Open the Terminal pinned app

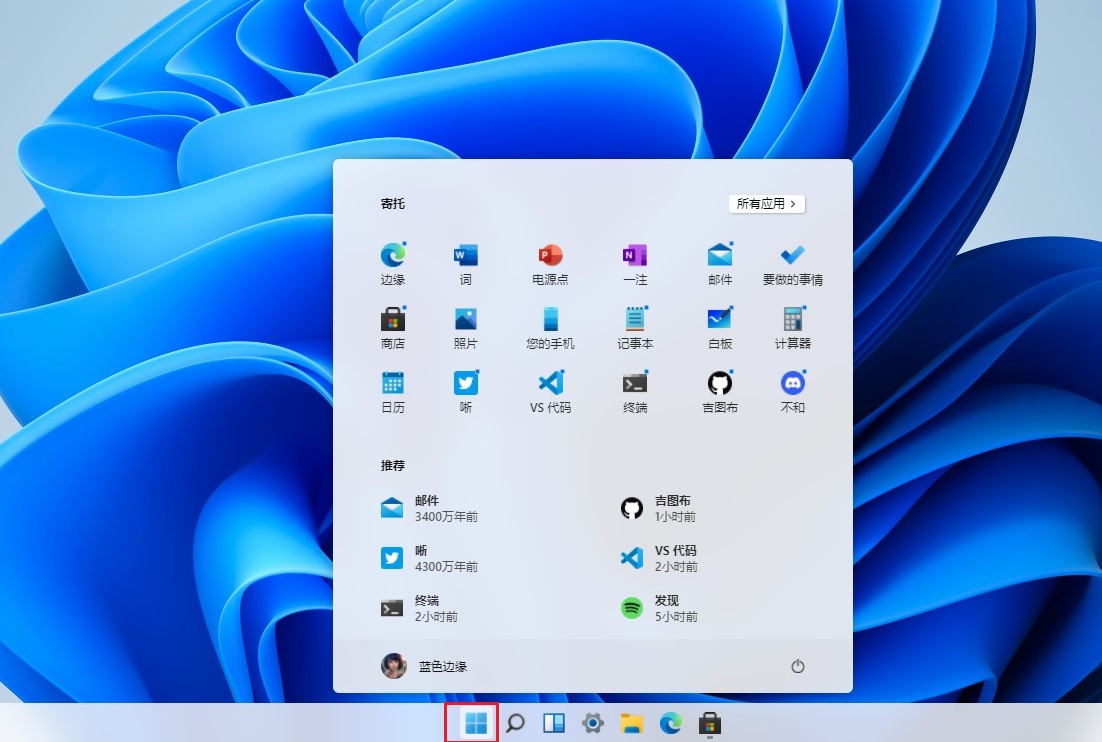coord(635,390)
